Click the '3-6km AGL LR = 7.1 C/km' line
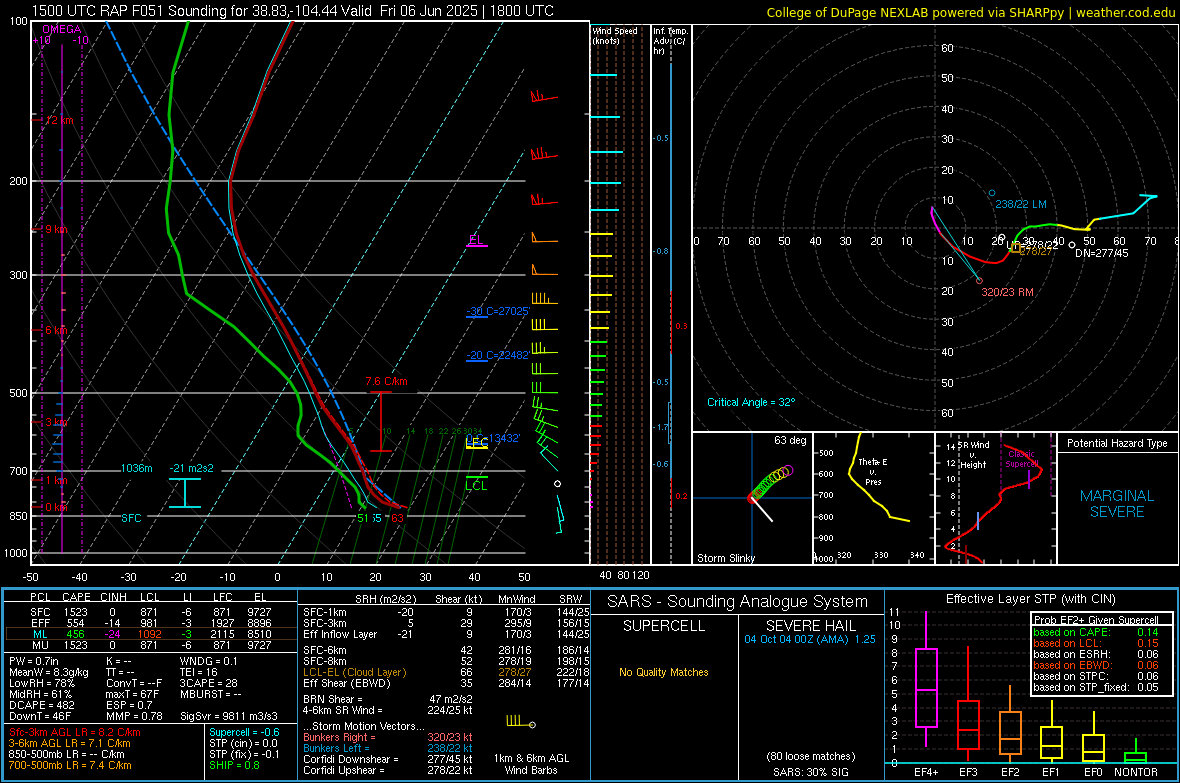 point(69,743)
